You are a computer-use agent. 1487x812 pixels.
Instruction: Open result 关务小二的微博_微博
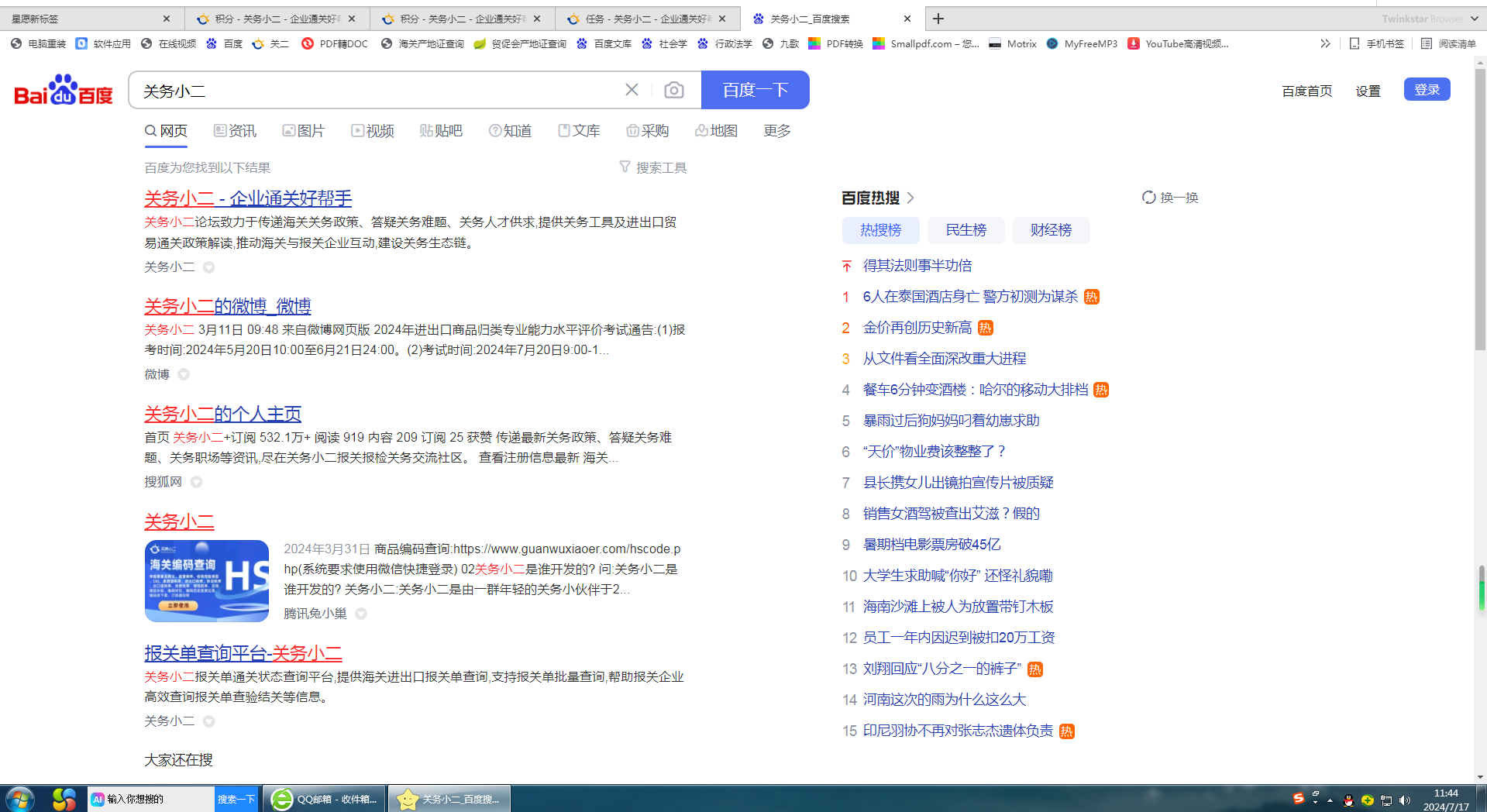coord(227,306)
